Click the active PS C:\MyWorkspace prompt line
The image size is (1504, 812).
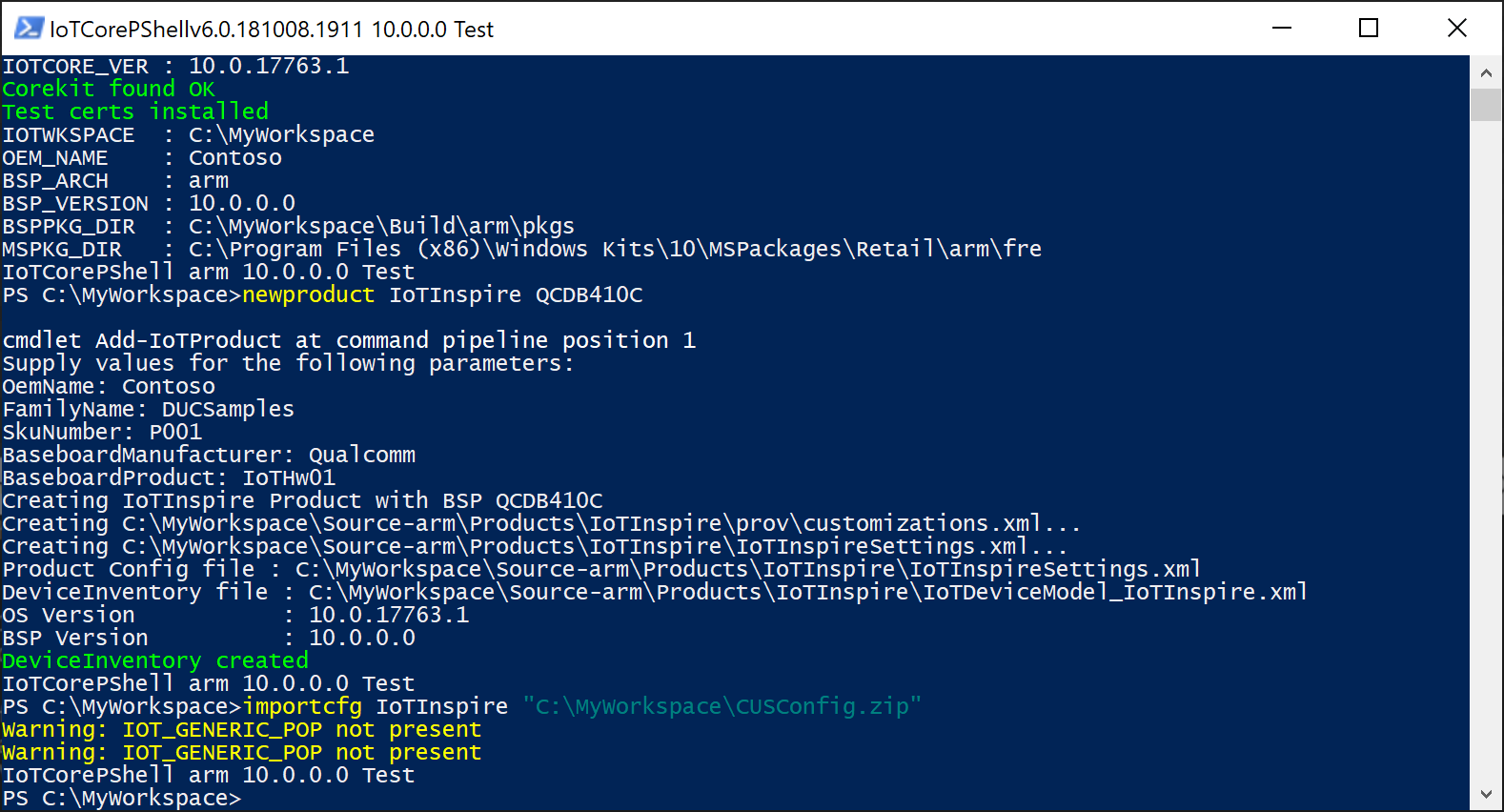(122, 798)
